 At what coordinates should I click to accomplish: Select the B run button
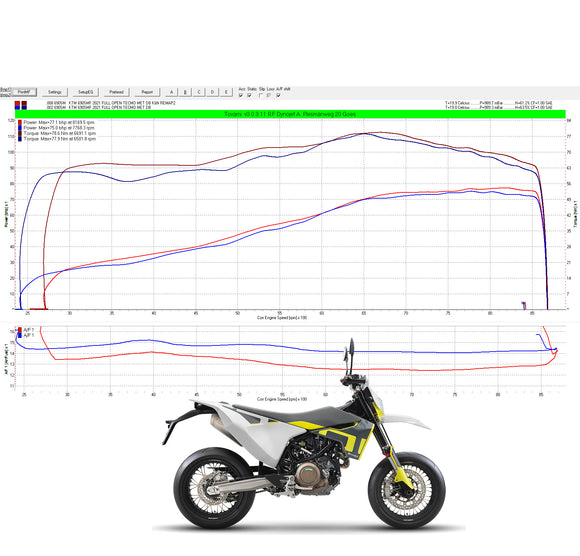185,92
